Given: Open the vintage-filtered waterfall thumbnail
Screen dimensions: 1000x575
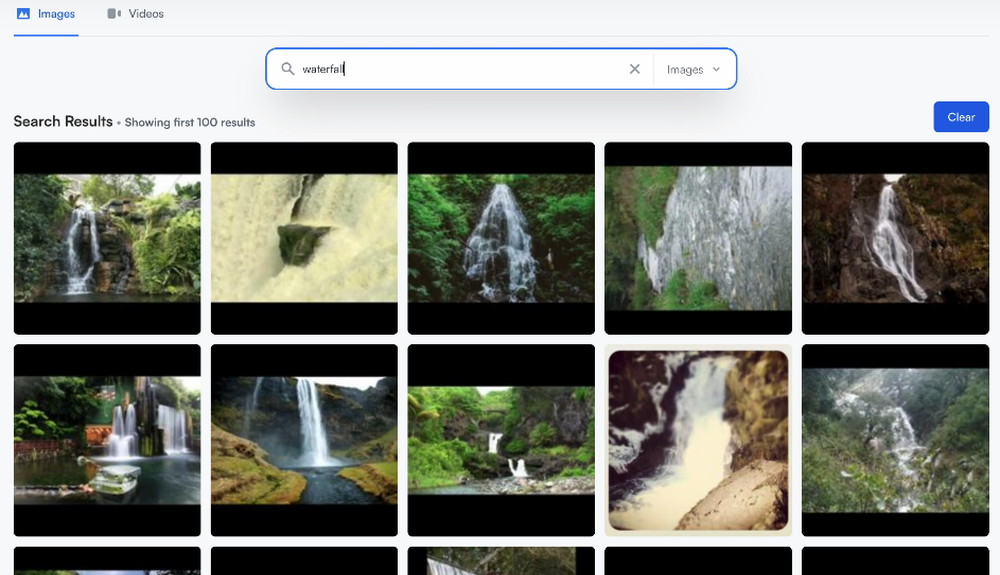Looking at the screenshot, I should click(x=698, y=440).
